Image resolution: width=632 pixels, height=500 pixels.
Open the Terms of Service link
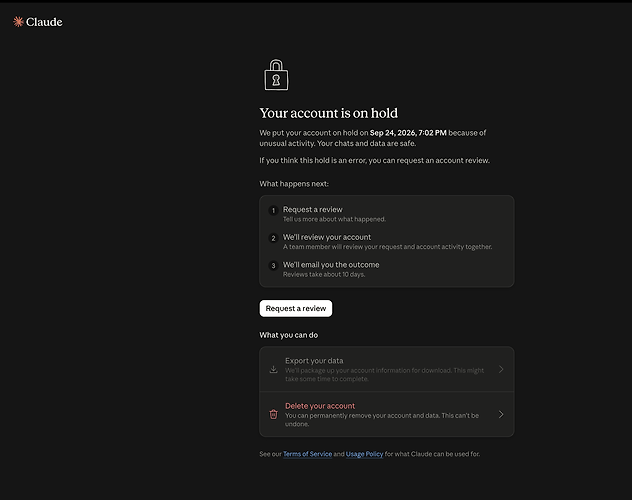point(308,454)
